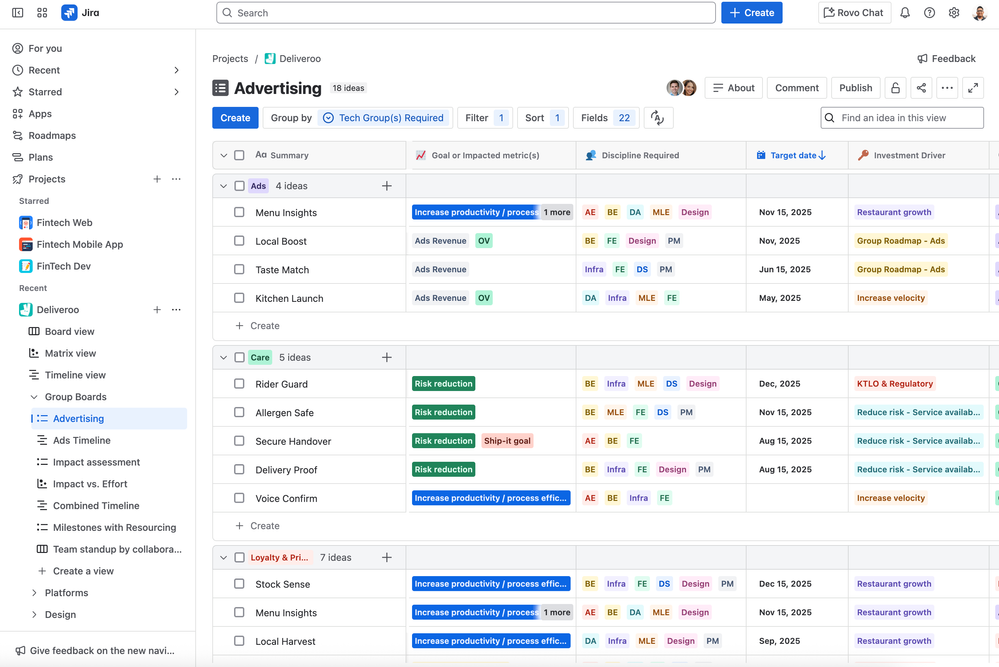Image resolution: width=999 pixels, height=667 pixels.
Task: Add idea to Loyalty & Pri... group plus icon
Action: (387, 557)
